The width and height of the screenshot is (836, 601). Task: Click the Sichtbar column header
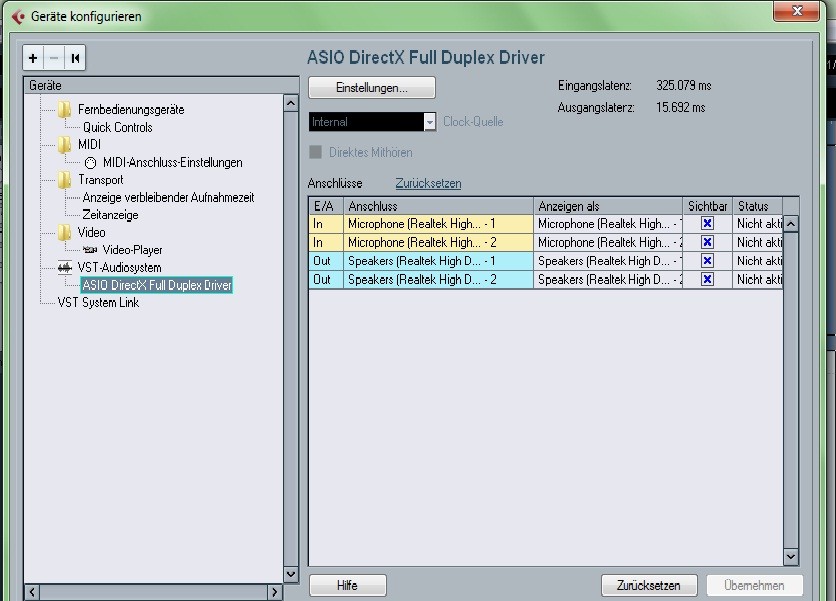click(708, 206)
